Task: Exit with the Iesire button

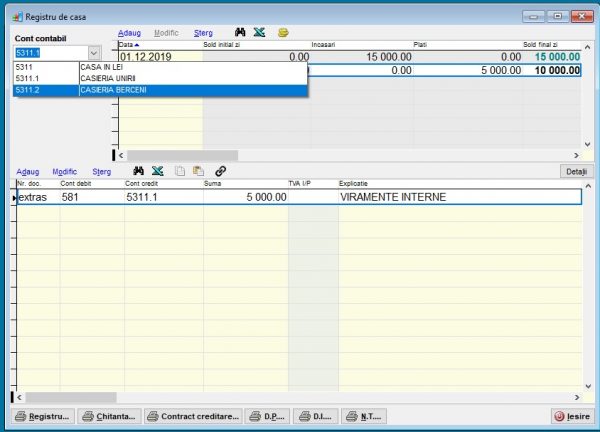Action: click(572, 416)
